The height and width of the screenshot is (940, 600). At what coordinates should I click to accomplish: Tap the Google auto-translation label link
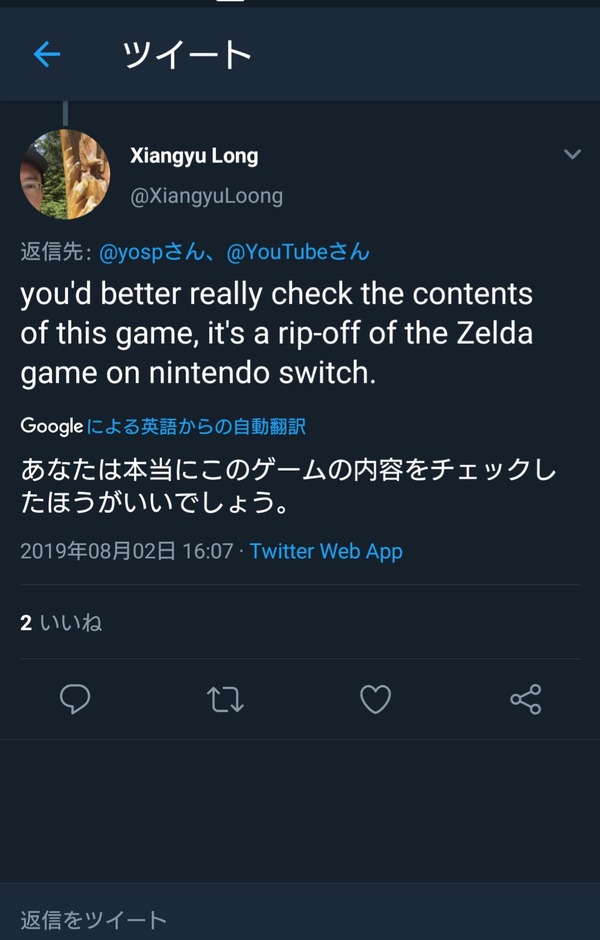click(197, 426)
